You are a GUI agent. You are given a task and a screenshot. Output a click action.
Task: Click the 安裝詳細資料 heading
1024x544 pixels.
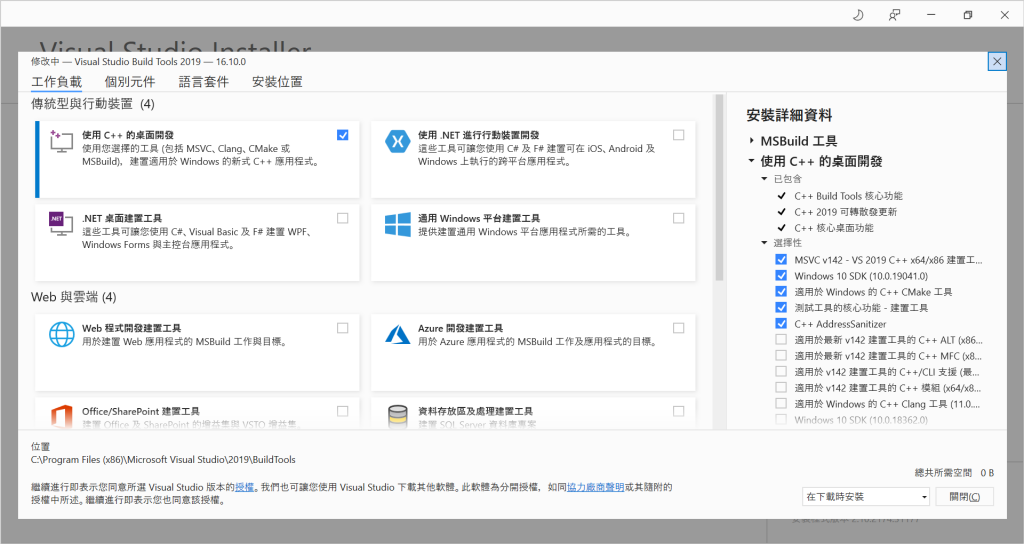(x=790, y=116)
